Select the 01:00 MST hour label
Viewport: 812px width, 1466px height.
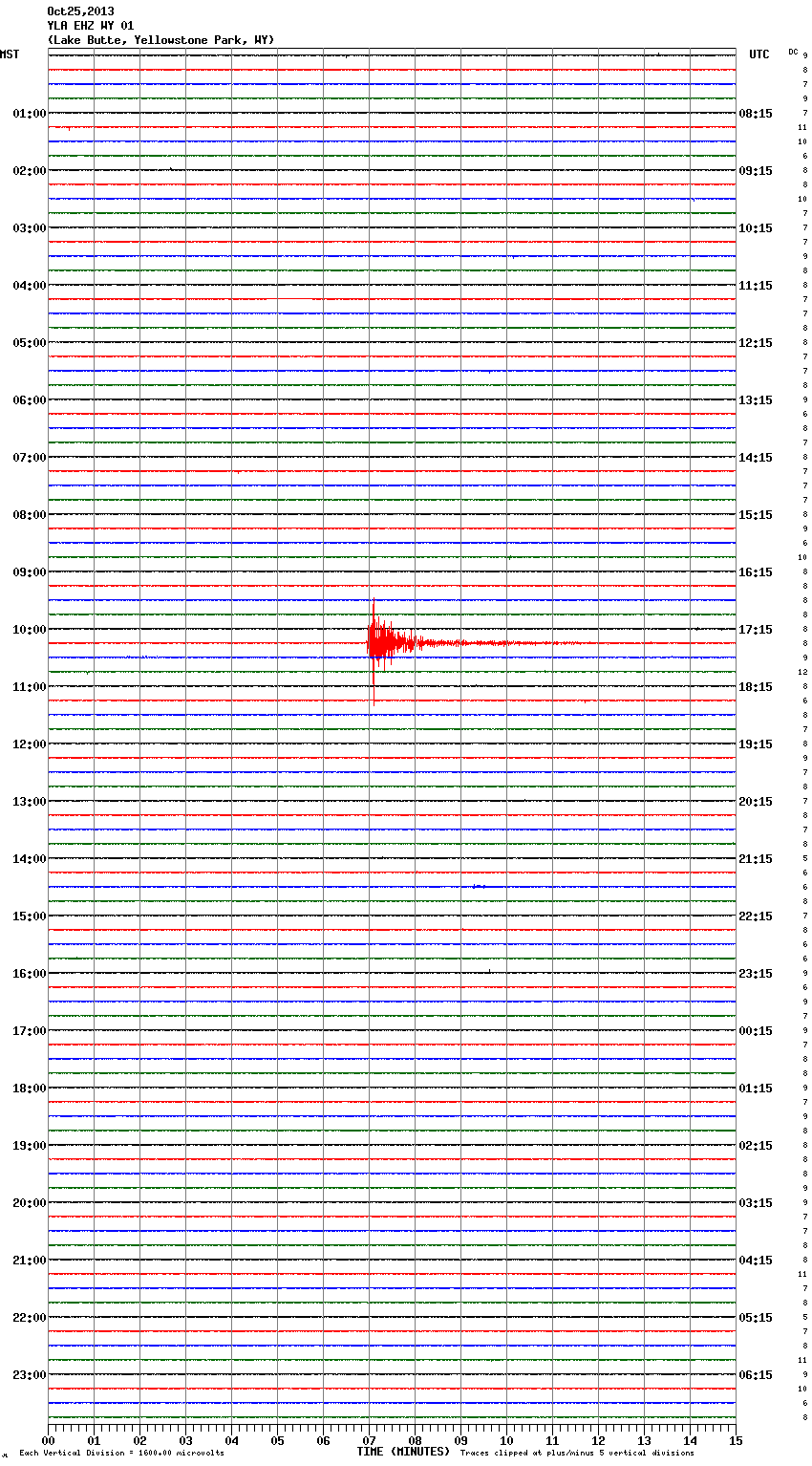(x=30, y=114)
